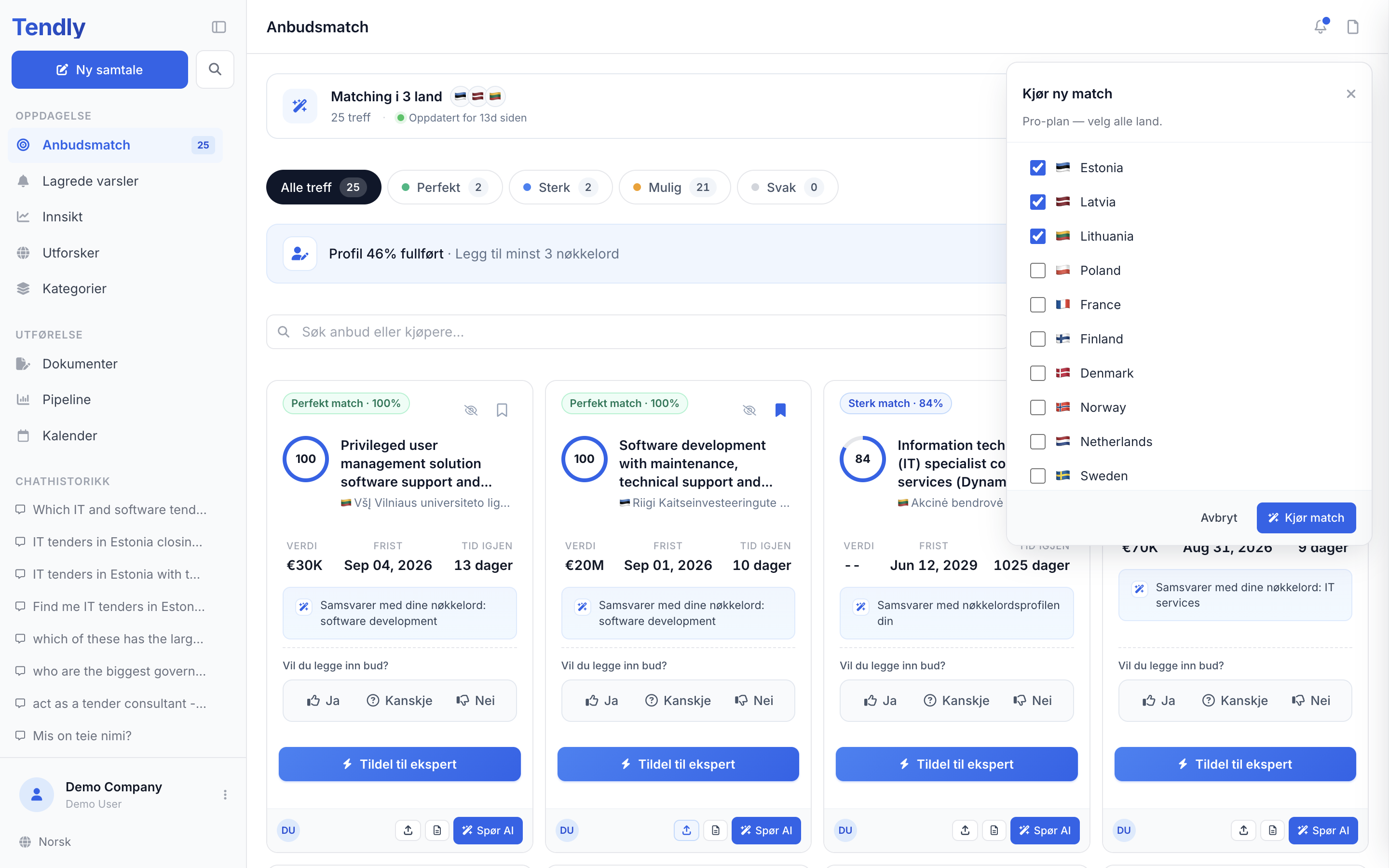
Task: Check the Norway checkbox
Action: click(x=1038, y=407)
